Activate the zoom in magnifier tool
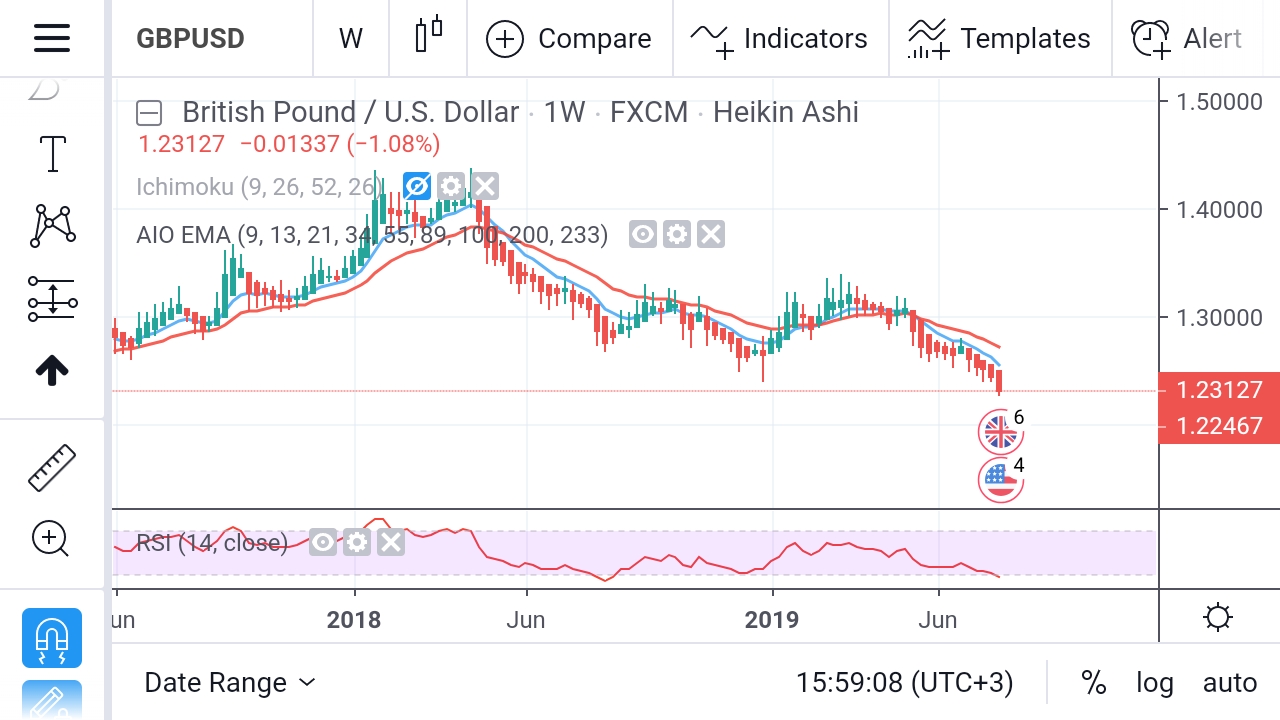 pyautogui.click(x=51, y=539)
